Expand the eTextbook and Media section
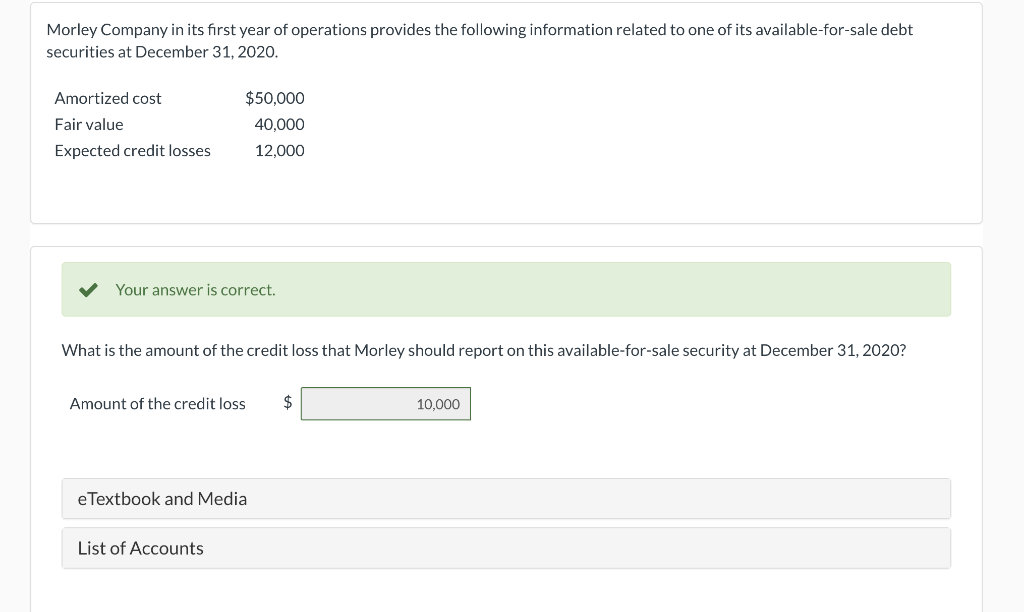 tap(506, 498)
